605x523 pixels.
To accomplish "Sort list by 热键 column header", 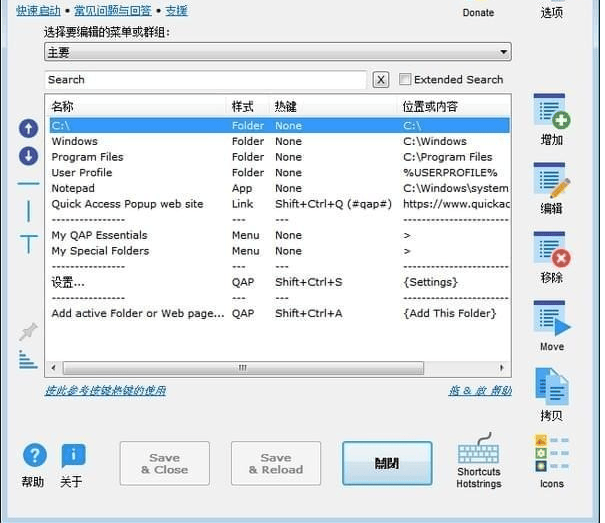I will [x=286, y=106].
